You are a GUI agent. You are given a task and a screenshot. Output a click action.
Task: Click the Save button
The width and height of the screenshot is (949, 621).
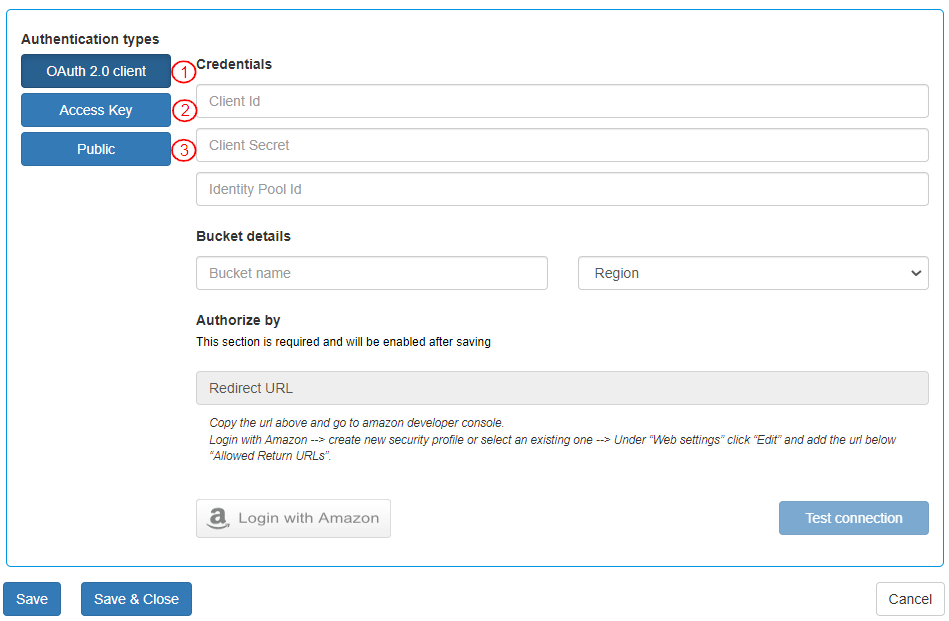pyautogui.click(x=31, y=598)
